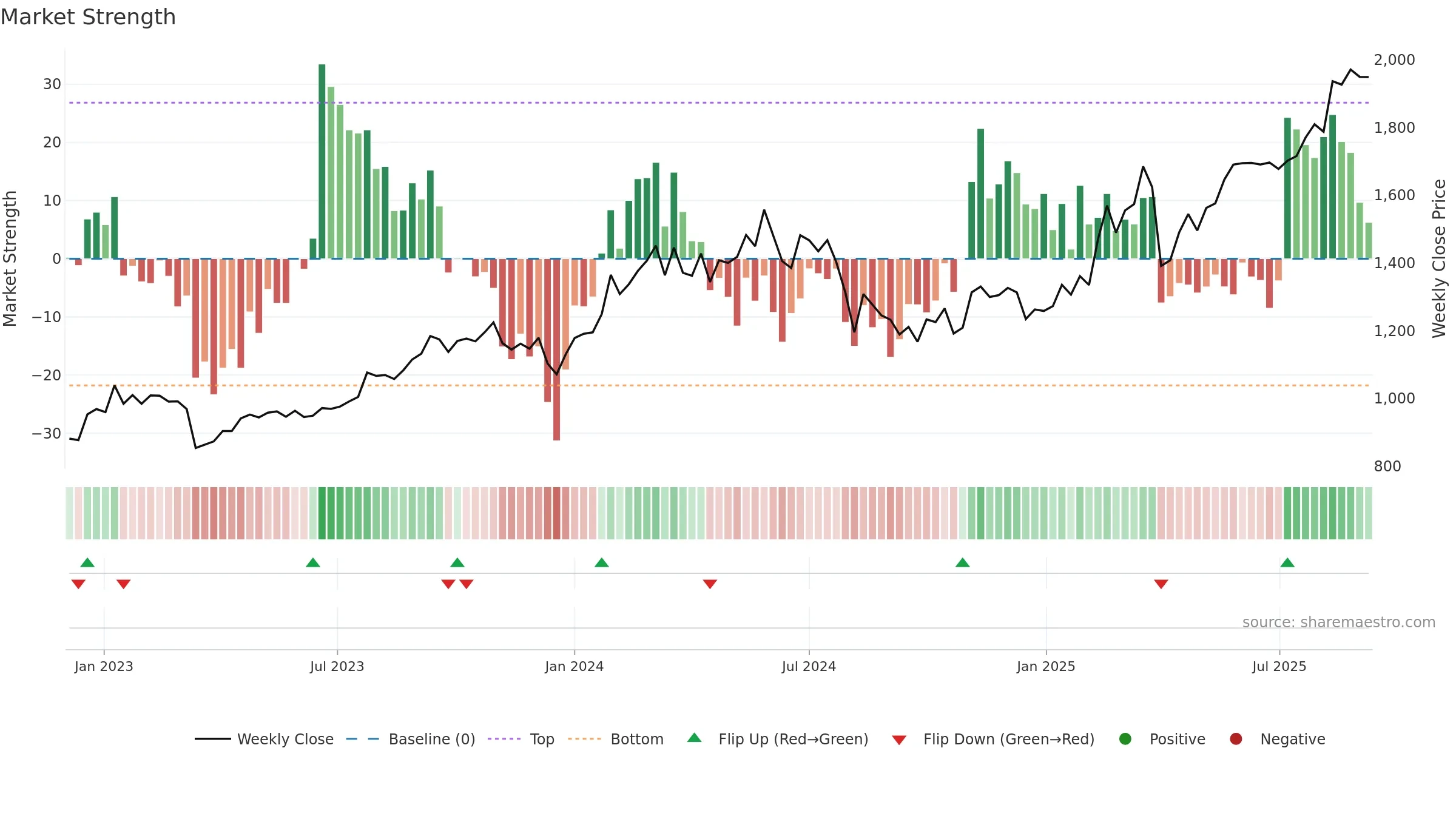Click the source: sharemaestro.com text

click(x=1339, y=622)
